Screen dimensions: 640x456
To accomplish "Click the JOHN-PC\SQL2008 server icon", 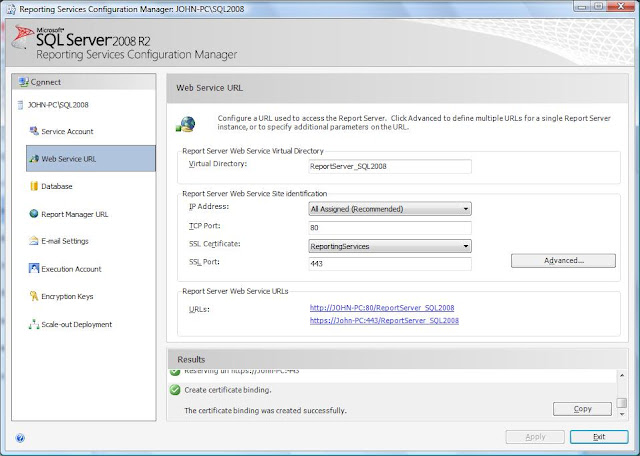I will pos(20,105).
